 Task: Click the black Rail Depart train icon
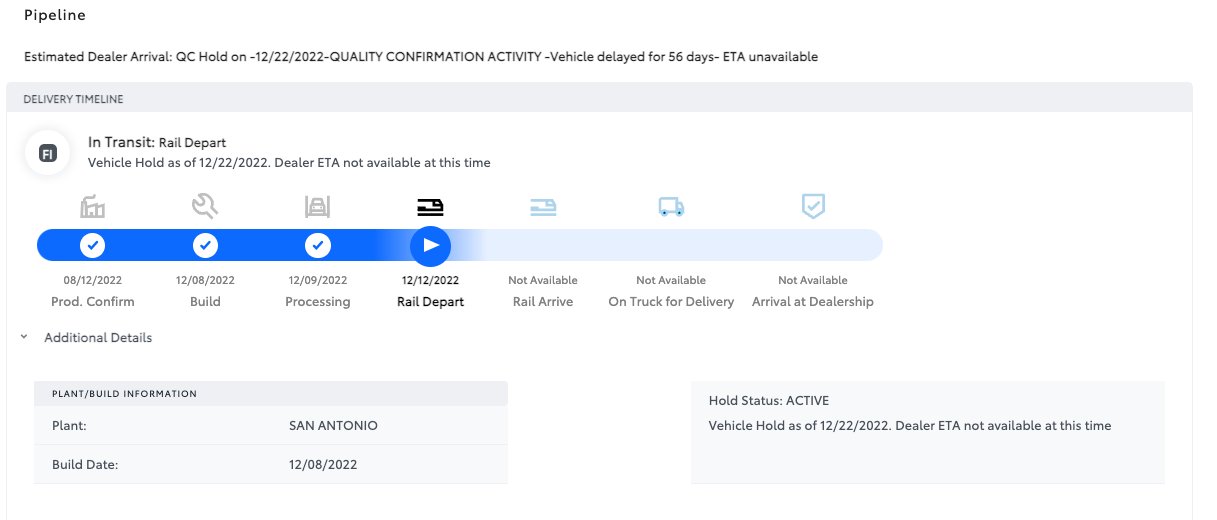[x=430, y=207]
